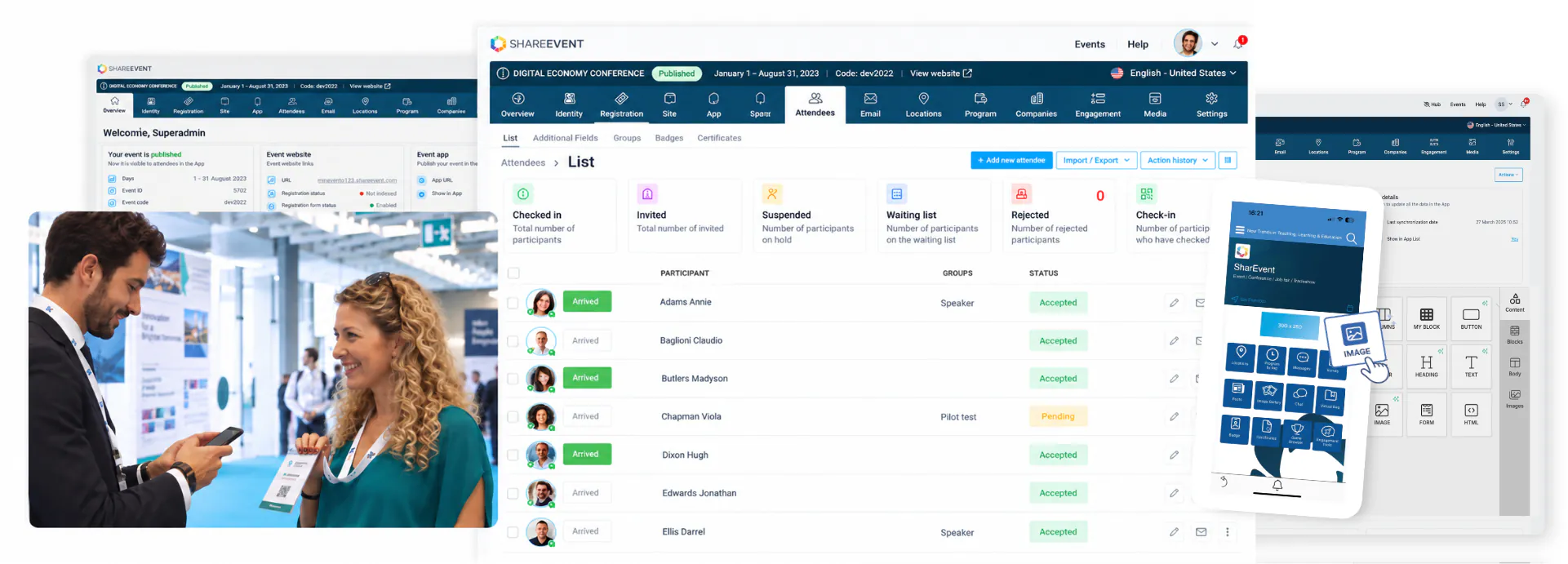1568x564 pixels.
Task: Click edit pencil for Edwards Jonathan
Action: [x=1174, y=493]
